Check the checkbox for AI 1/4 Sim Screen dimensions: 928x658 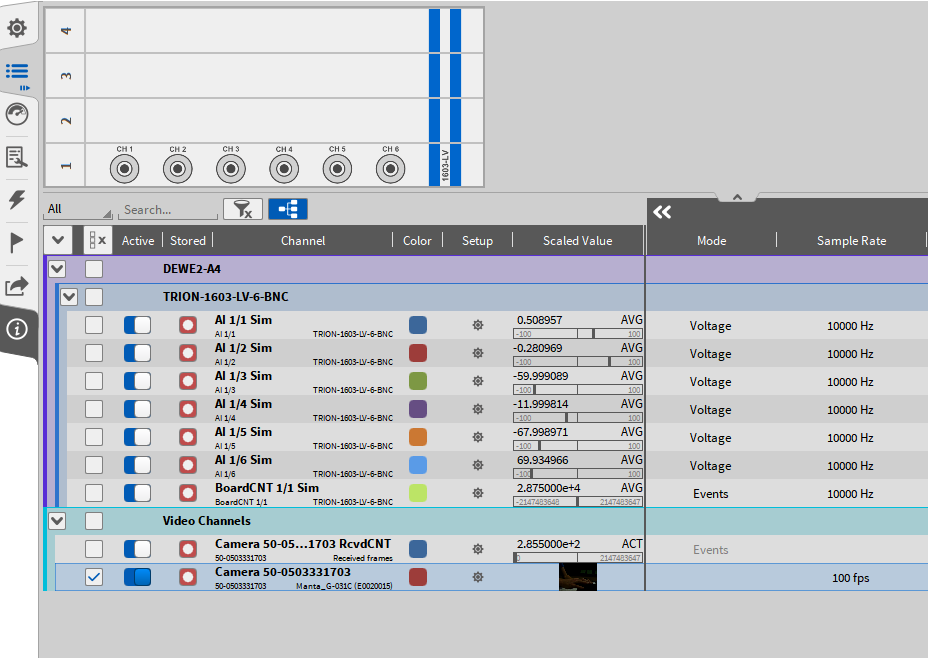[93, 409]
